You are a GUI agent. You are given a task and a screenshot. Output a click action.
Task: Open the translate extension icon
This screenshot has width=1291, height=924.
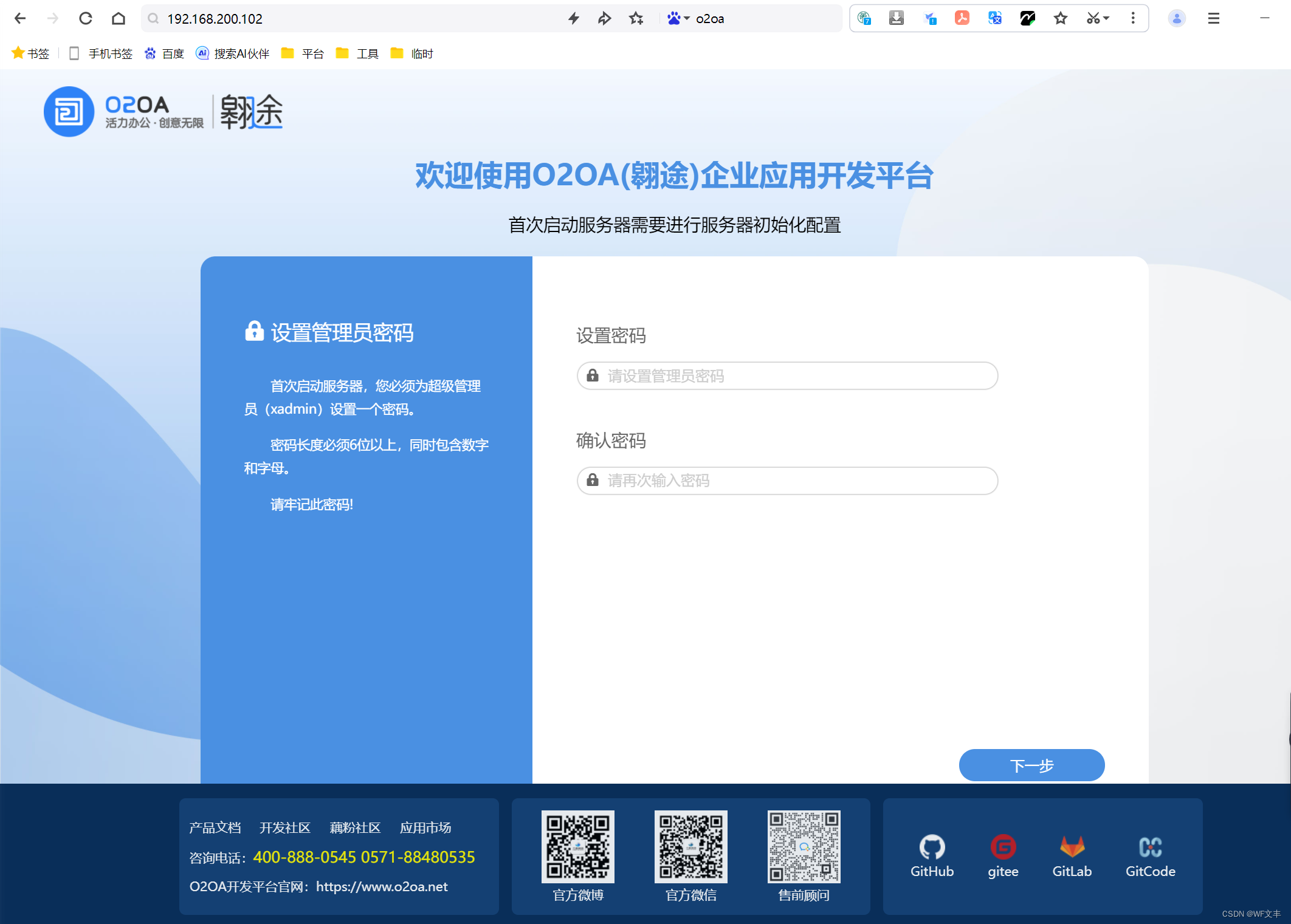click(994, 18)
